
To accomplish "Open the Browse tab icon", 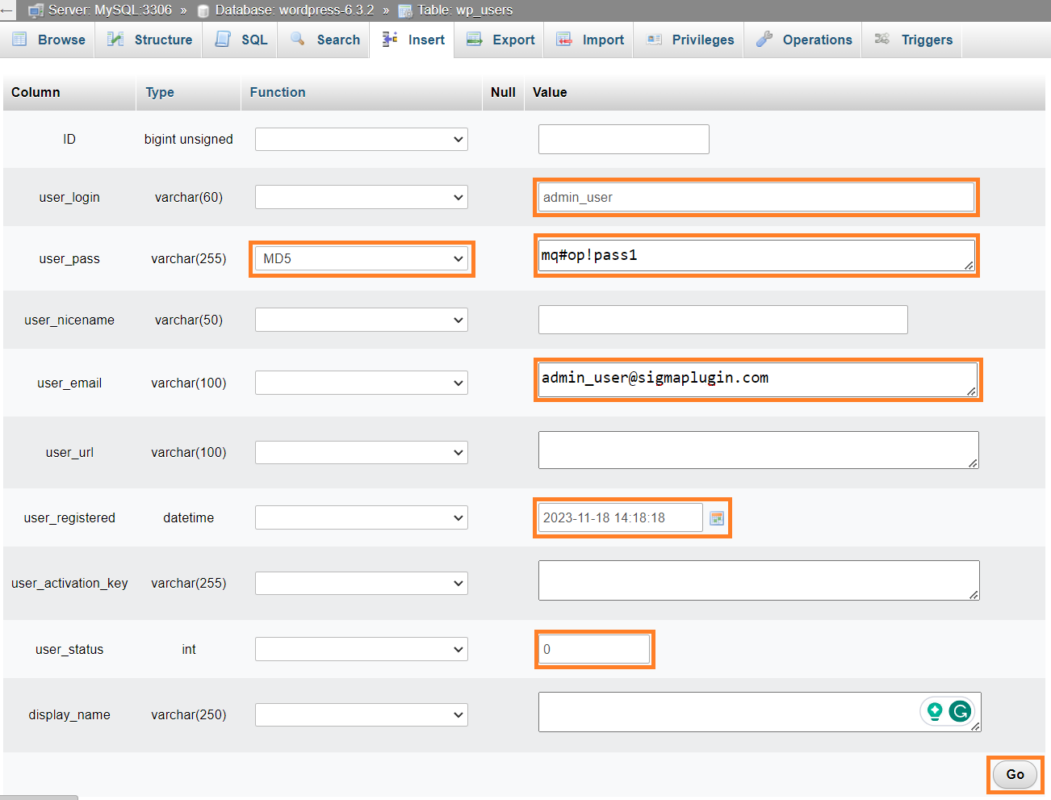I will coord(19,40).
